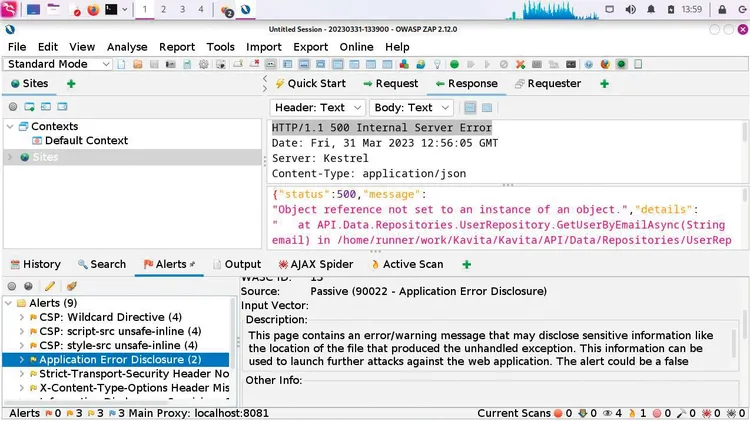This screenshot has height=421, width=750.
Task: Click the export context icon in Sites panel
Action: [62, 107]
